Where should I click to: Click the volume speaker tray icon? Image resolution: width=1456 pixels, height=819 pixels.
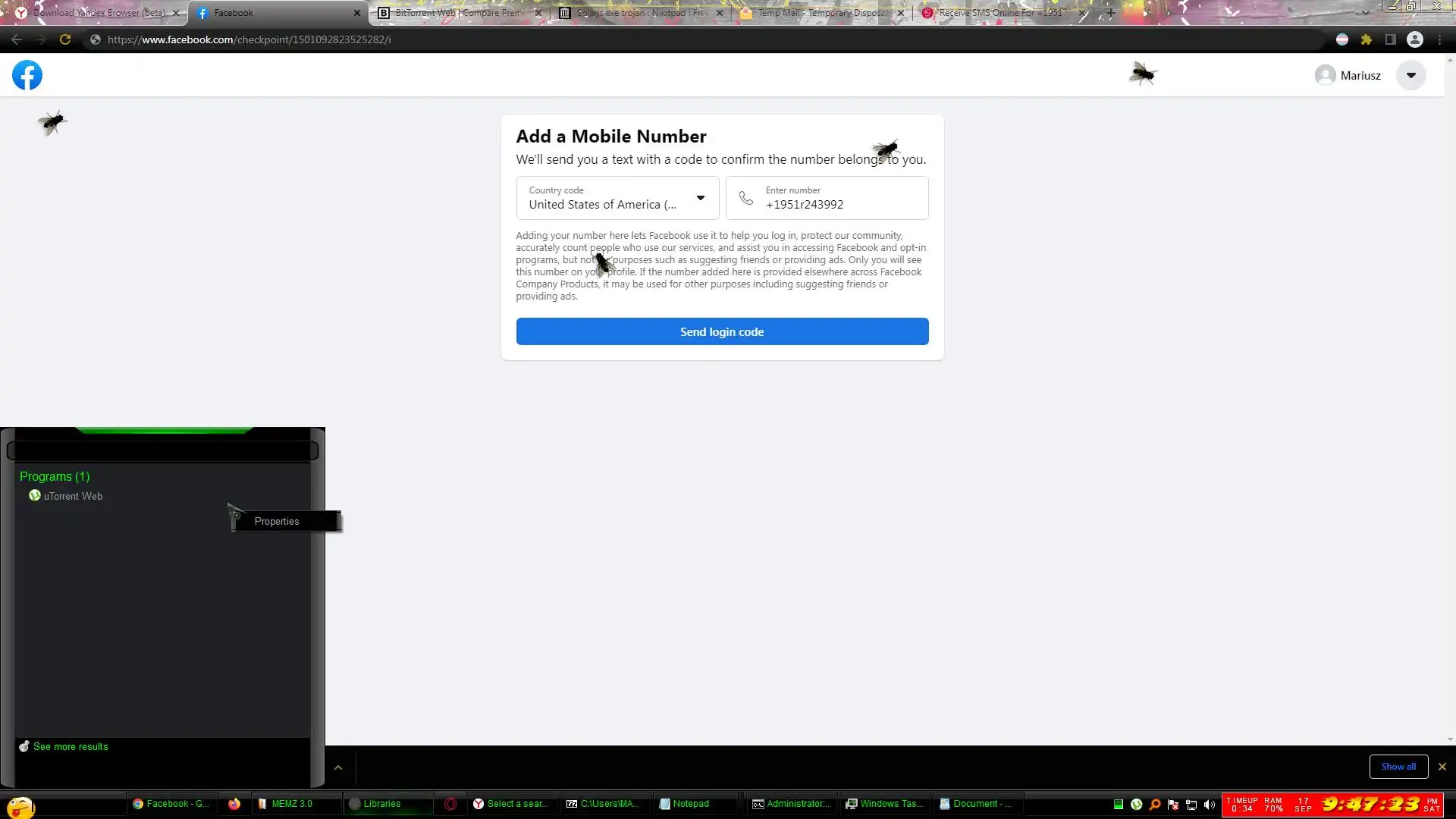(1210, 805)
